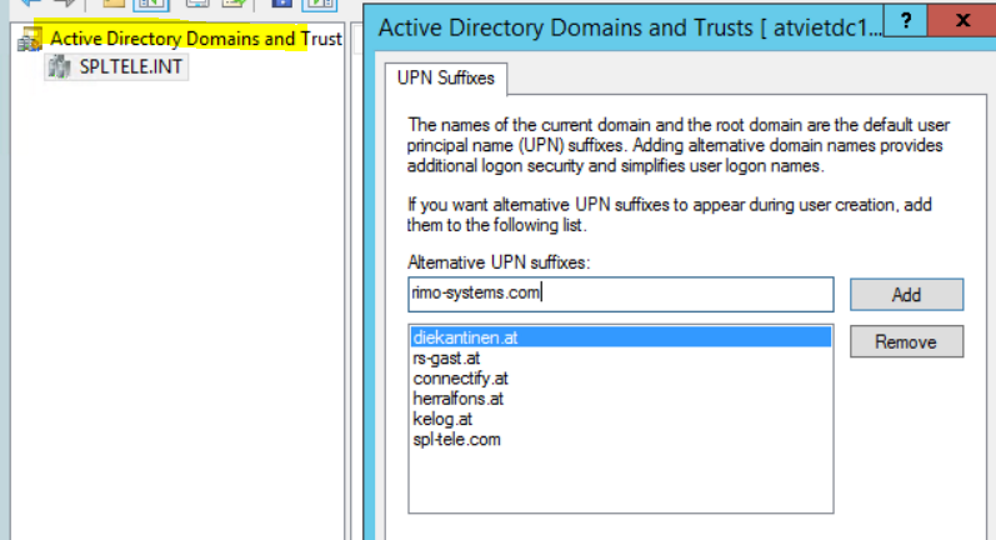Screen dimensions: 996x540
Task: Add the typed UPN suffix
Action: [x=906, y=295]
